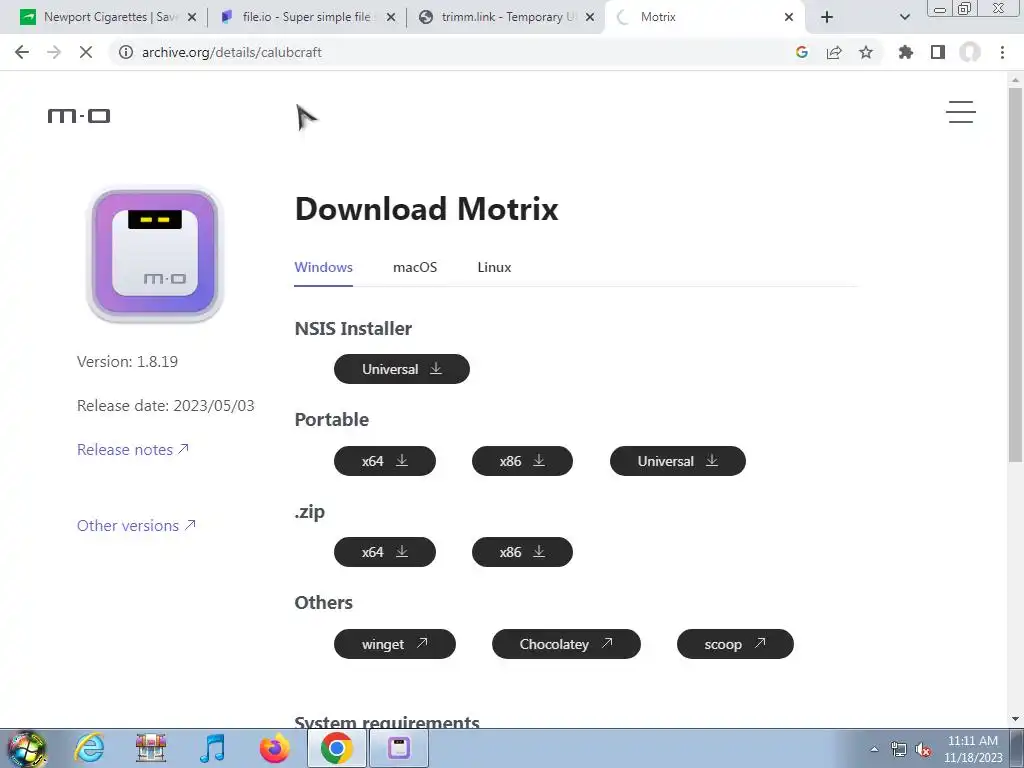
Task: Switch to Newport Cigarettes browser tab
Action: coord(110,17)
